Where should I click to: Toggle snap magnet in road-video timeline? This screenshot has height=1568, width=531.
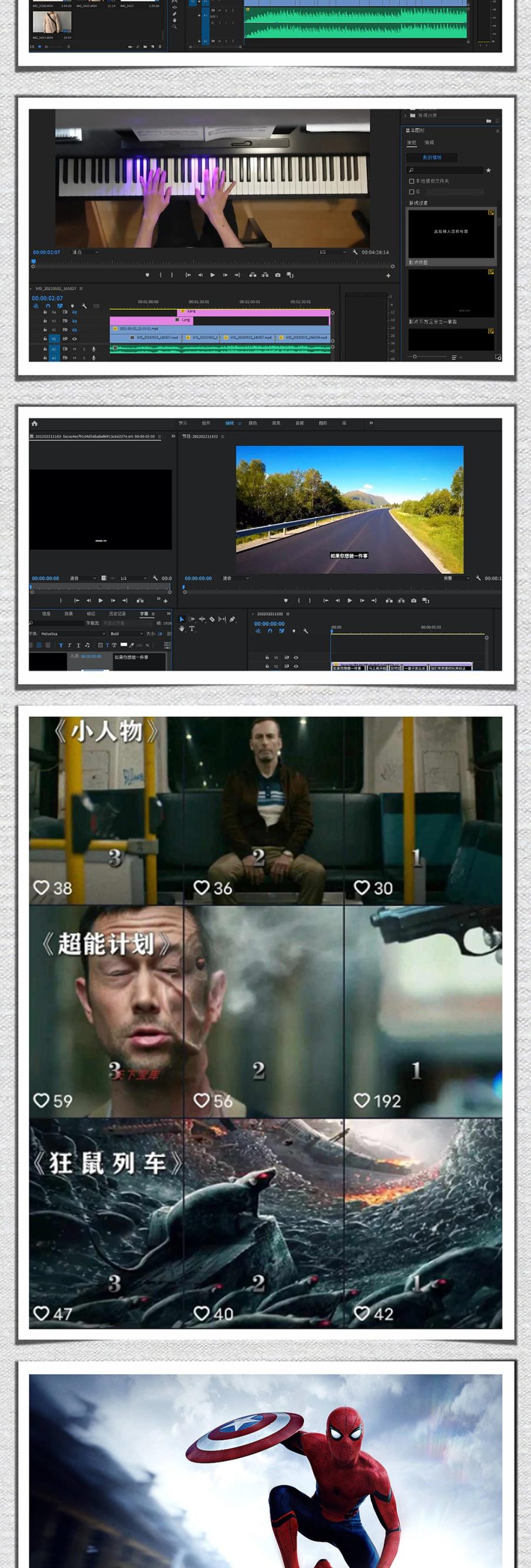(x=270, y=631)
